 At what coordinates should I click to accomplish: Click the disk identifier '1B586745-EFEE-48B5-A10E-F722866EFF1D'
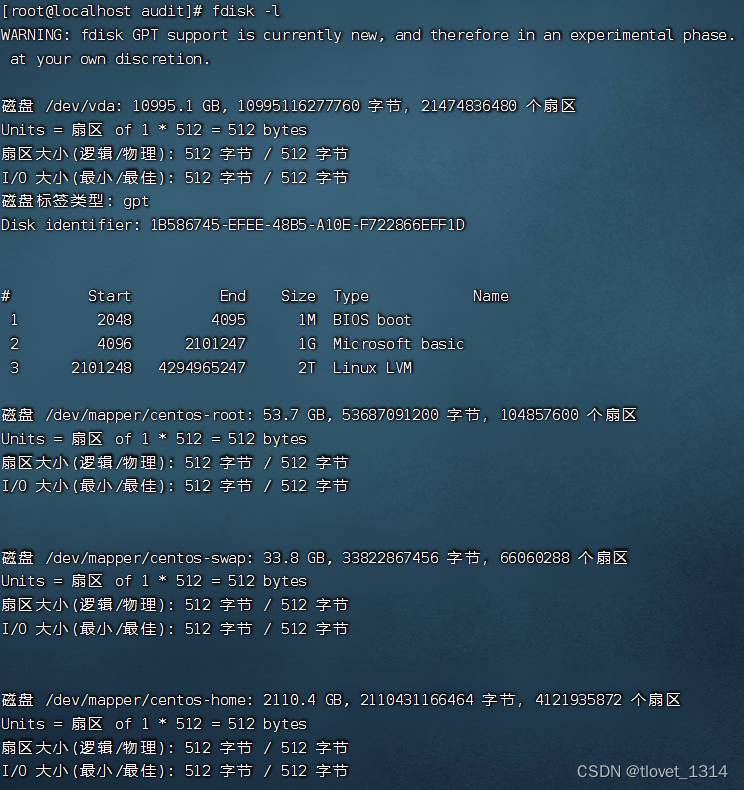click(308, 225)
